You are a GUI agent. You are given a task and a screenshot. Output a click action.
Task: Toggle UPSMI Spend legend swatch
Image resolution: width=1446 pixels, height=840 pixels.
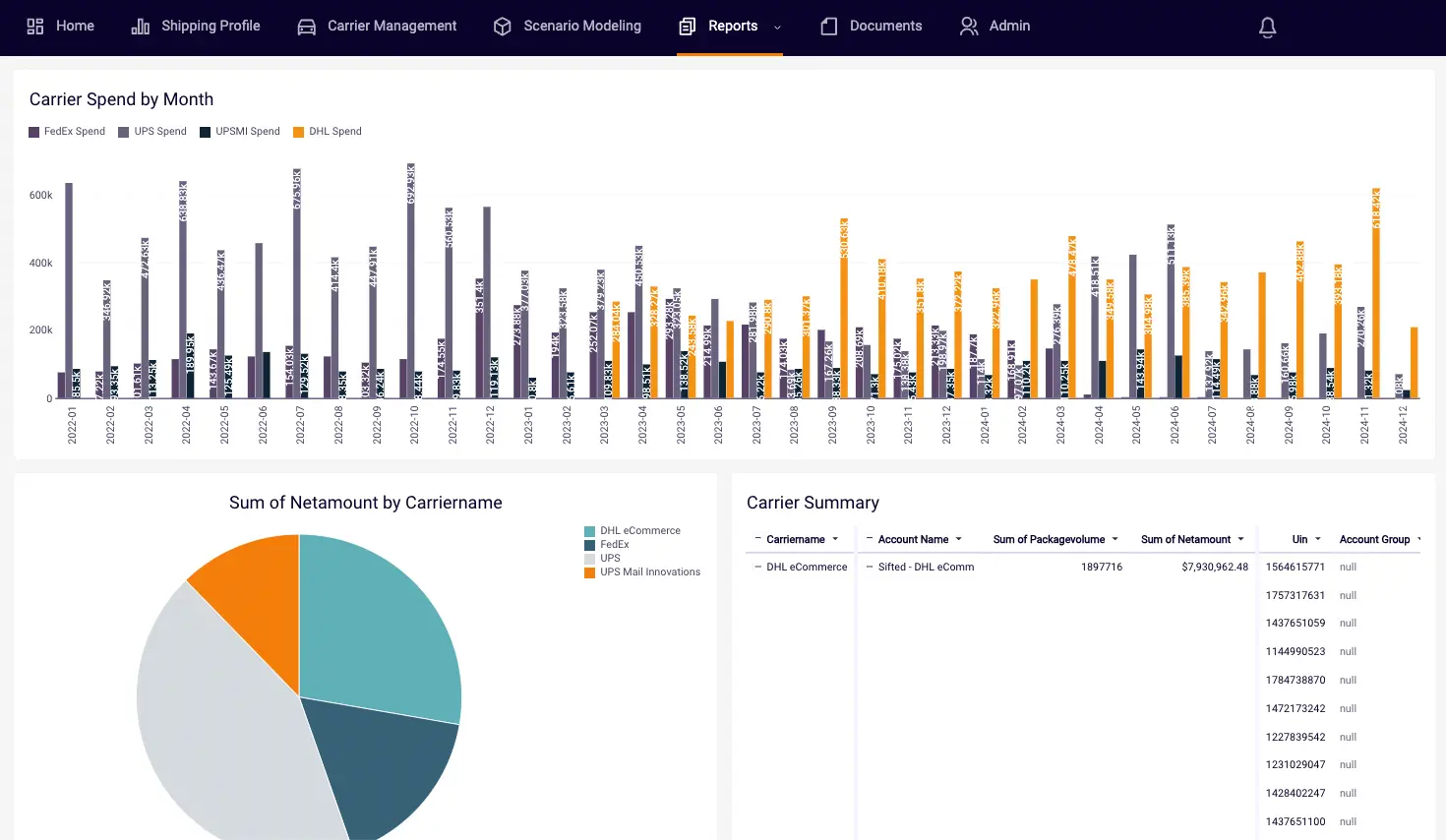coord(206,132)
